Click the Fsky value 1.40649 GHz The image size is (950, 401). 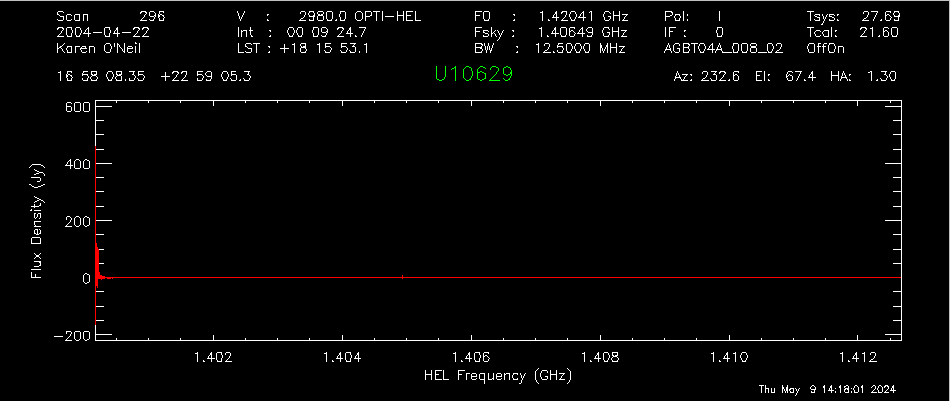click(x=582, y=32)
